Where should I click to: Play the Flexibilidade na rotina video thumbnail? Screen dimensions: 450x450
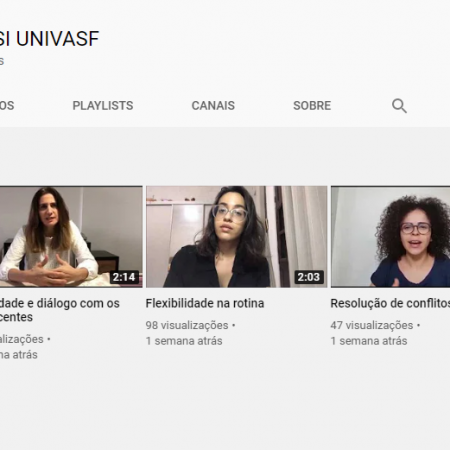click(x=237, y=237)
